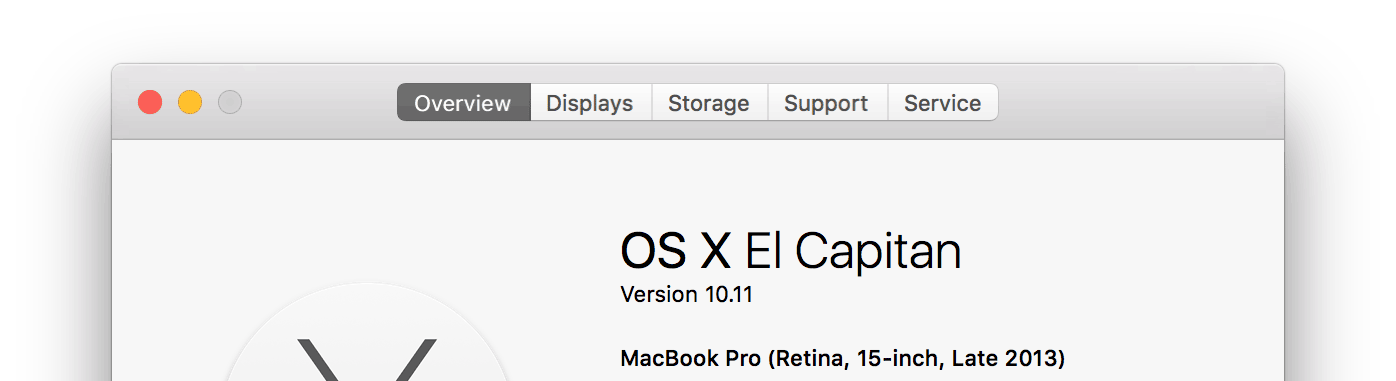The image size is (1396, 381).
Task: Close the About This Mac window
Action: click(150, 102)
